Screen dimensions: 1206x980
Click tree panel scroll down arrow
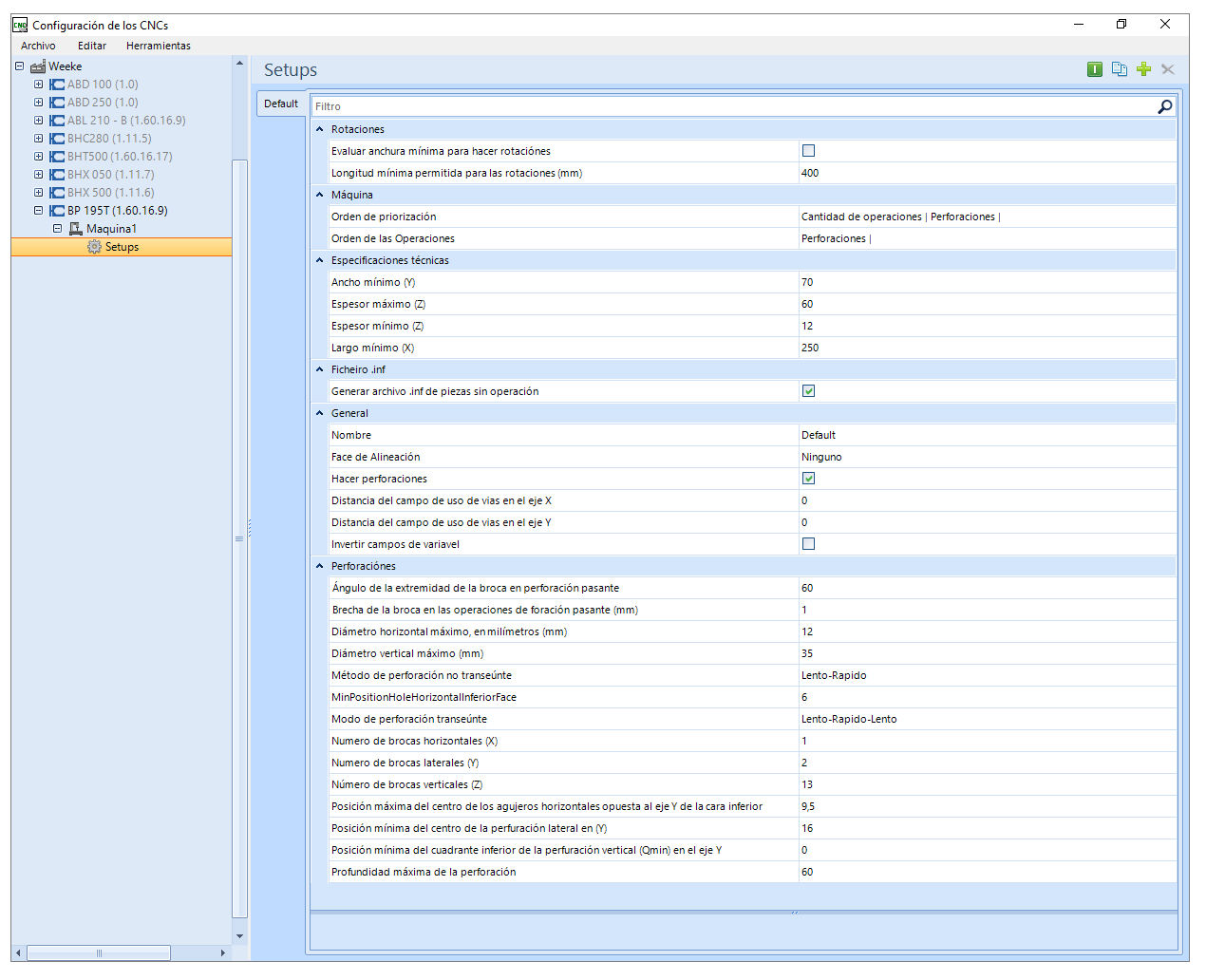tap(239, 936)
